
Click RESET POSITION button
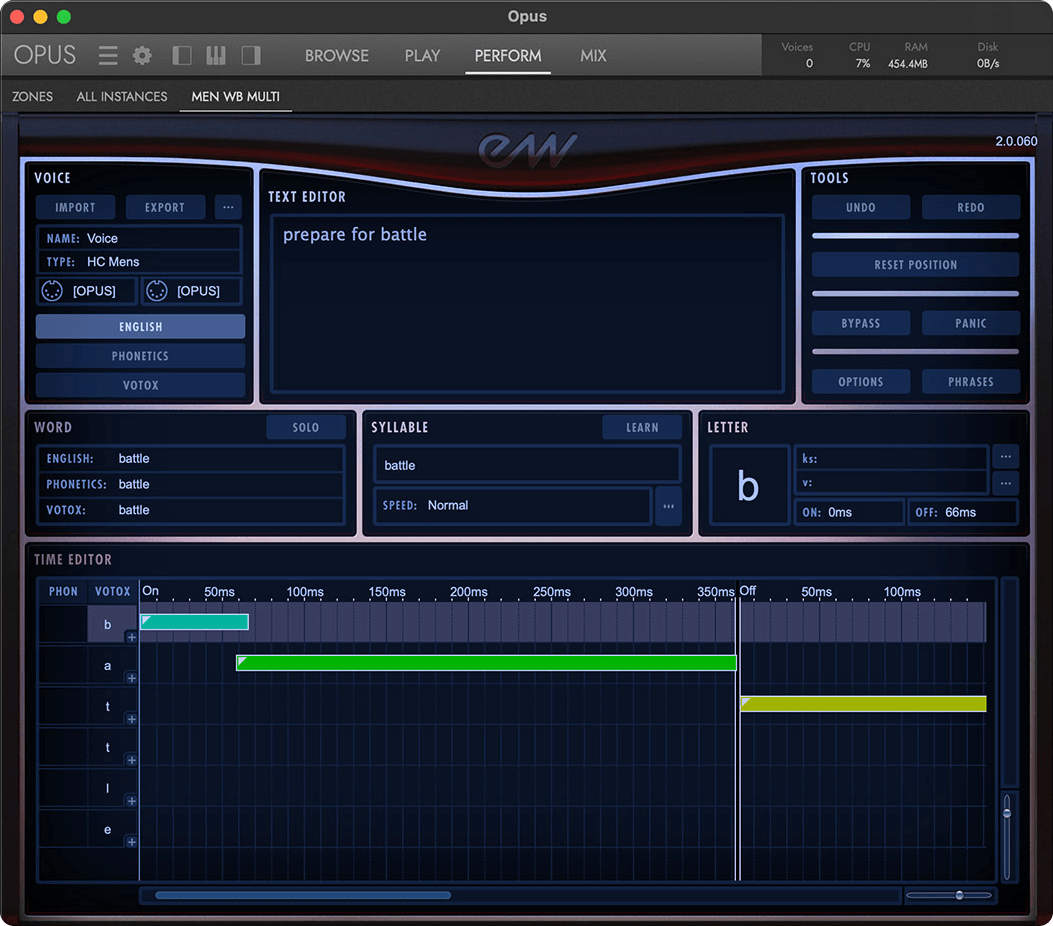pyautogui.click(x=916, y=265)
